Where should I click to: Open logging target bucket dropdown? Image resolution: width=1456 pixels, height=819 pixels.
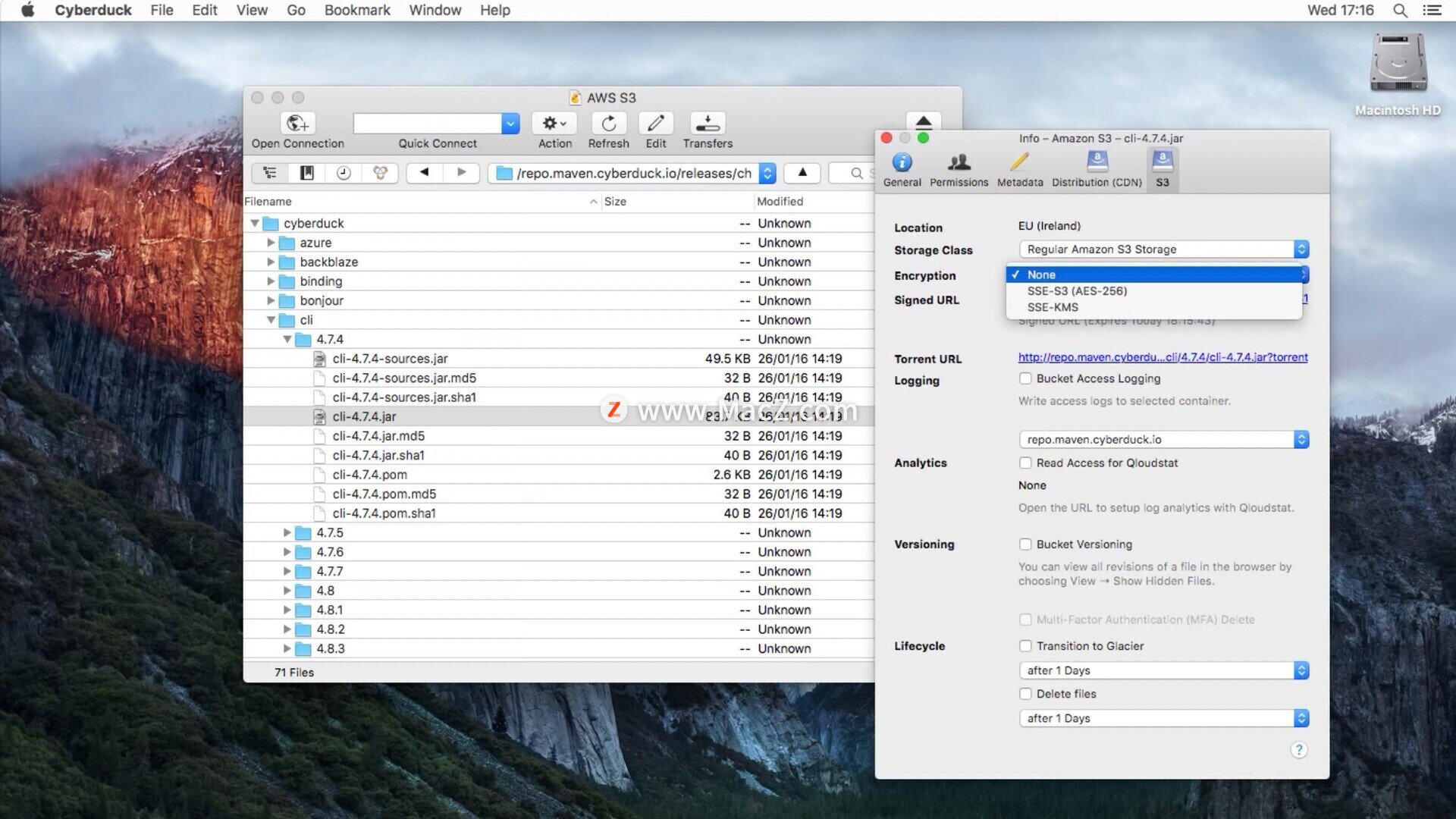point(1164,440)
